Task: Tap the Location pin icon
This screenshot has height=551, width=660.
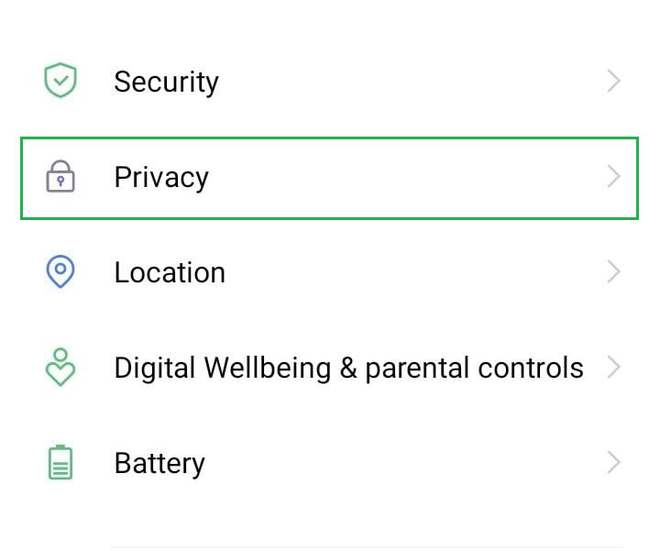Action: click(x=61, y=271)
